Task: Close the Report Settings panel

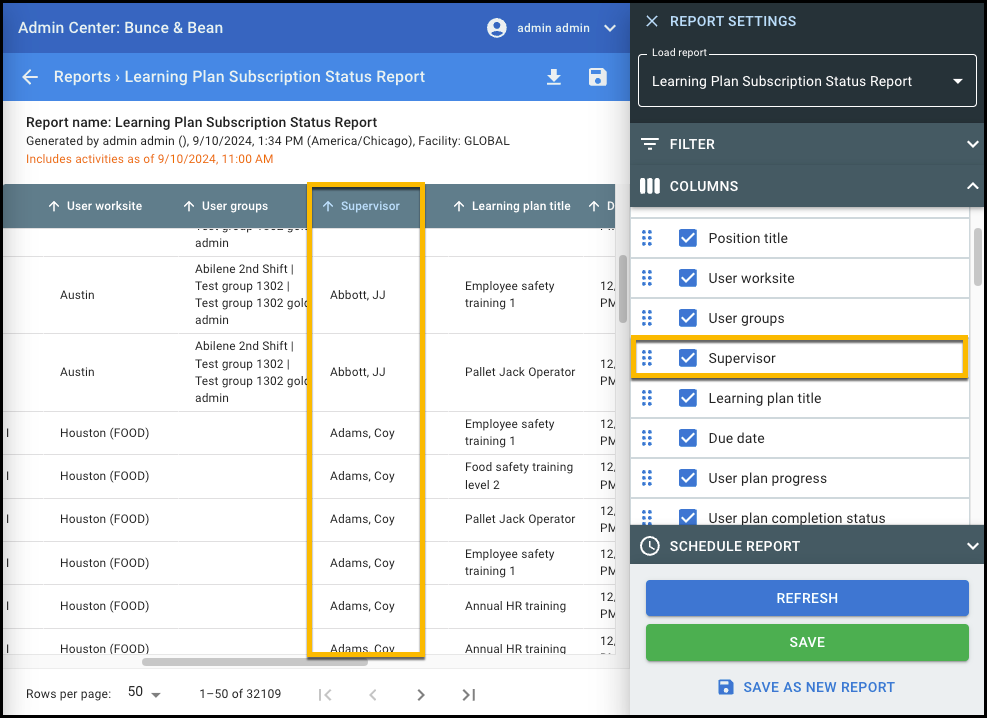Action: coord(652,21)
